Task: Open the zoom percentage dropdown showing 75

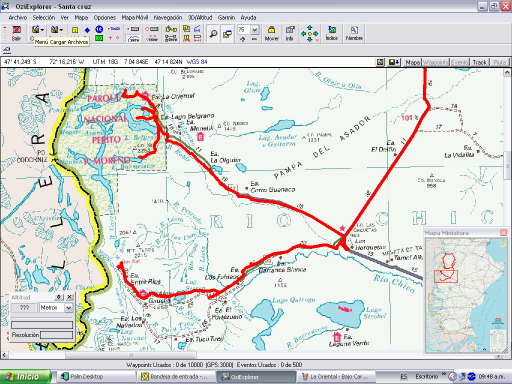Action: click(255, 30)
